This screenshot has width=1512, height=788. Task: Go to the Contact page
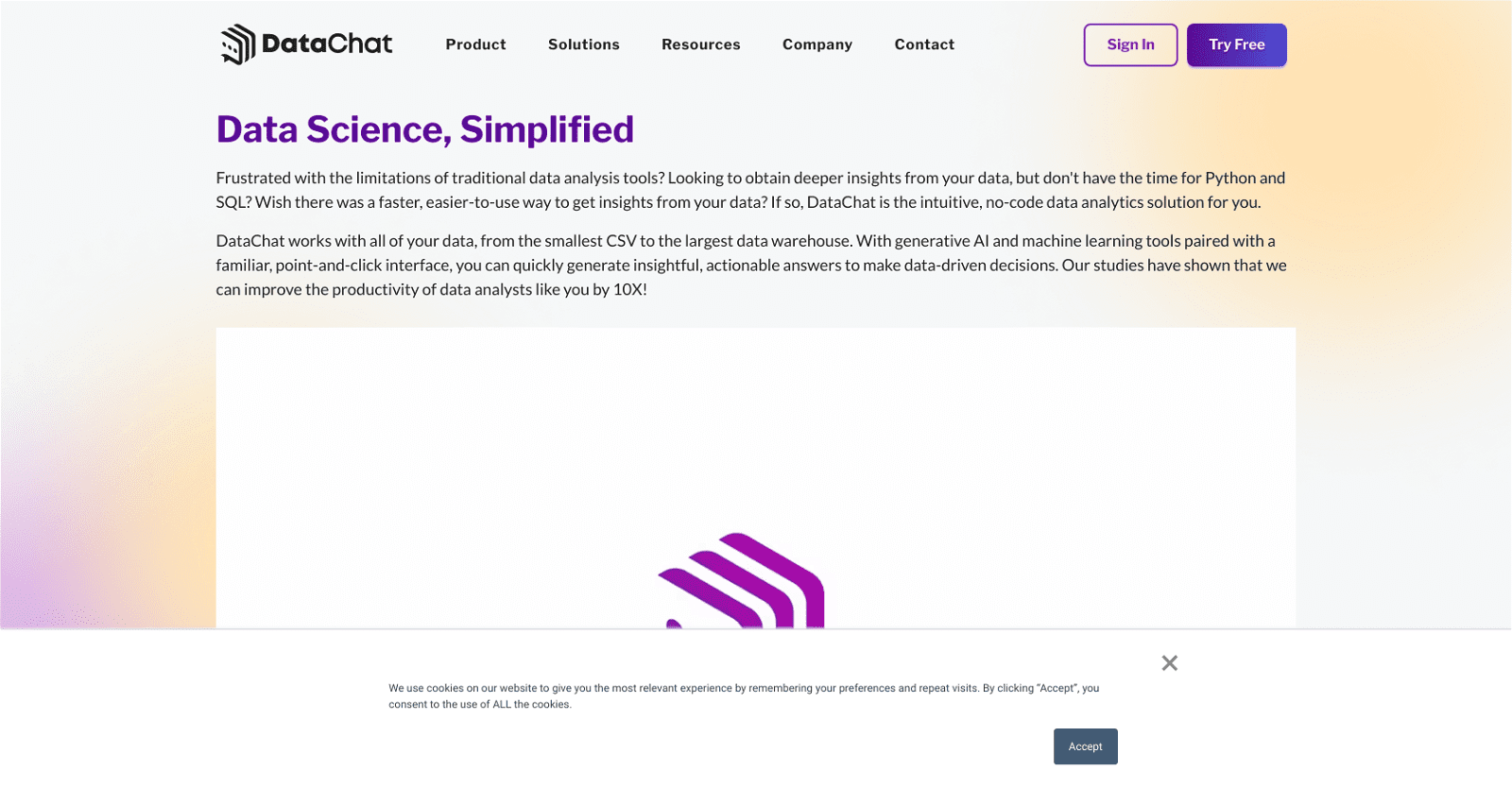tap(924, 44)
